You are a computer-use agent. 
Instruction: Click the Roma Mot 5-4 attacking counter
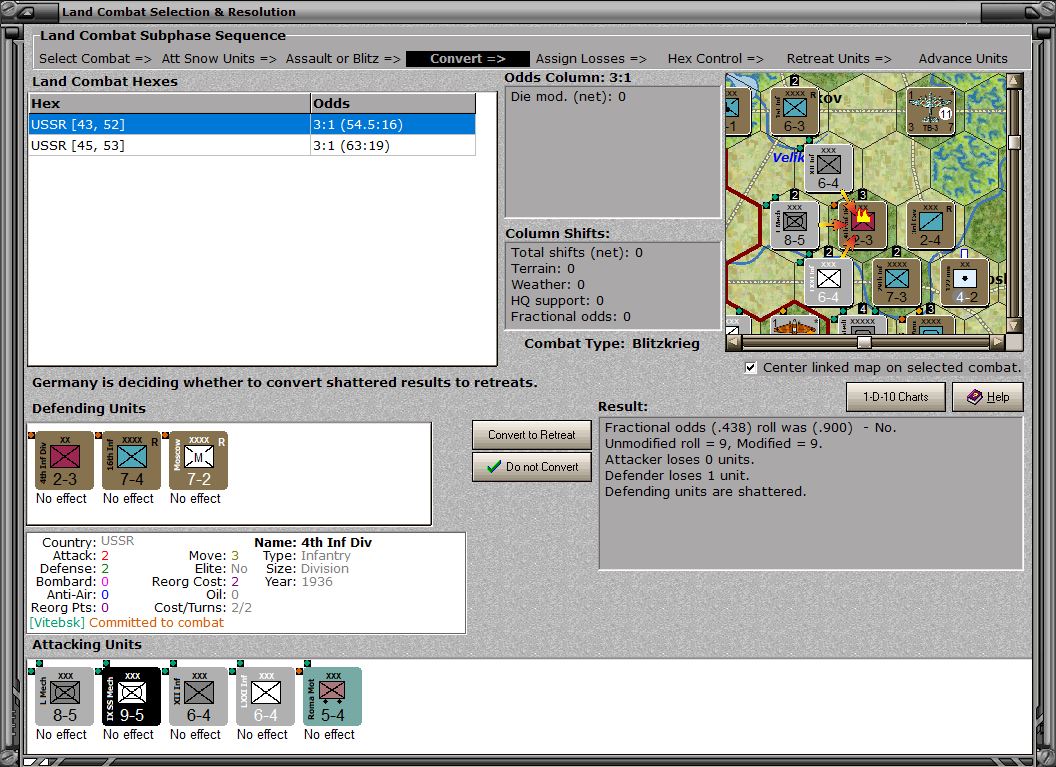(x=329, y=696)
